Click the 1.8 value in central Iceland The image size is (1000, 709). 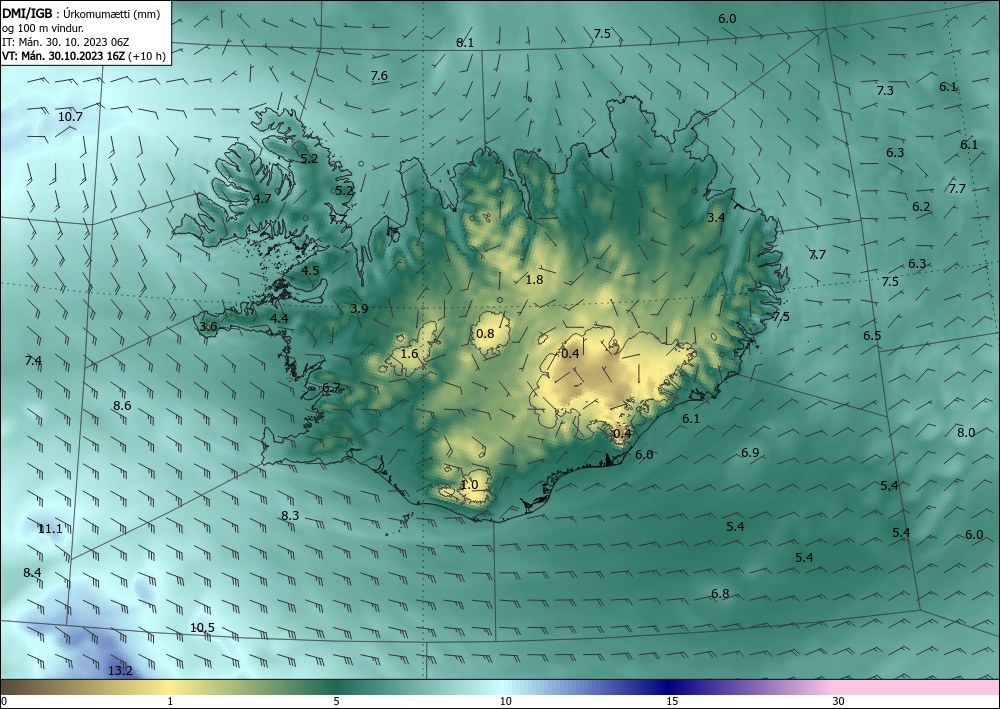pyautogui.click(x=534, y=279)
